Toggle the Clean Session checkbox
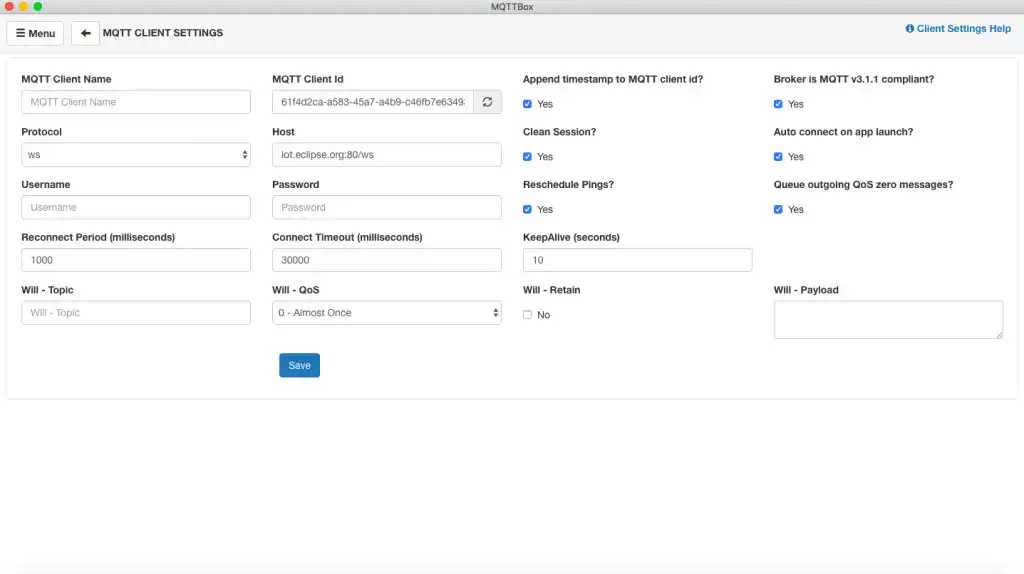Viewport: 1024px width, 574px height. [x=528, y=157]
